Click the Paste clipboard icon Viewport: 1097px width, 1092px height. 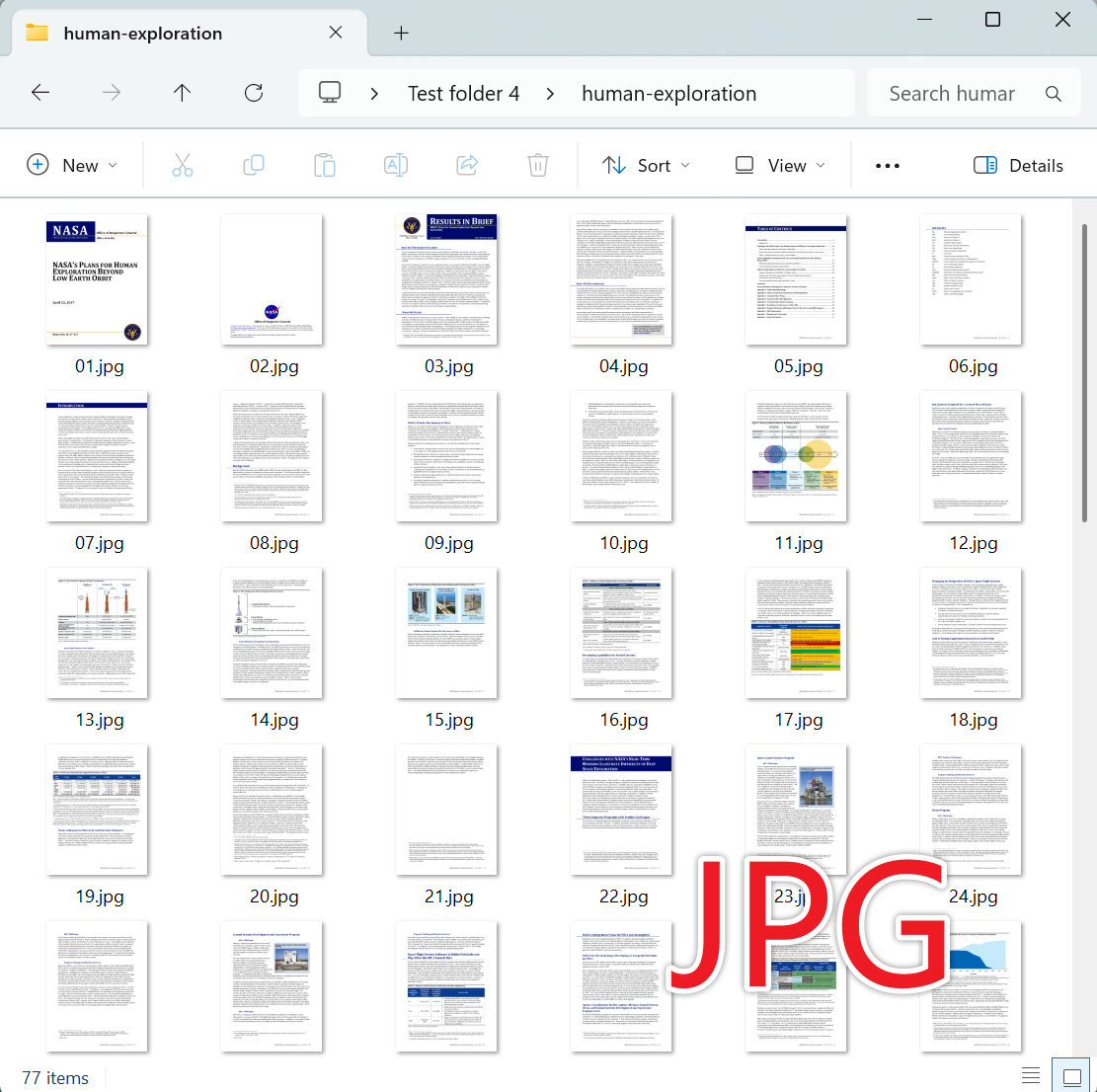tap(325, 165)
